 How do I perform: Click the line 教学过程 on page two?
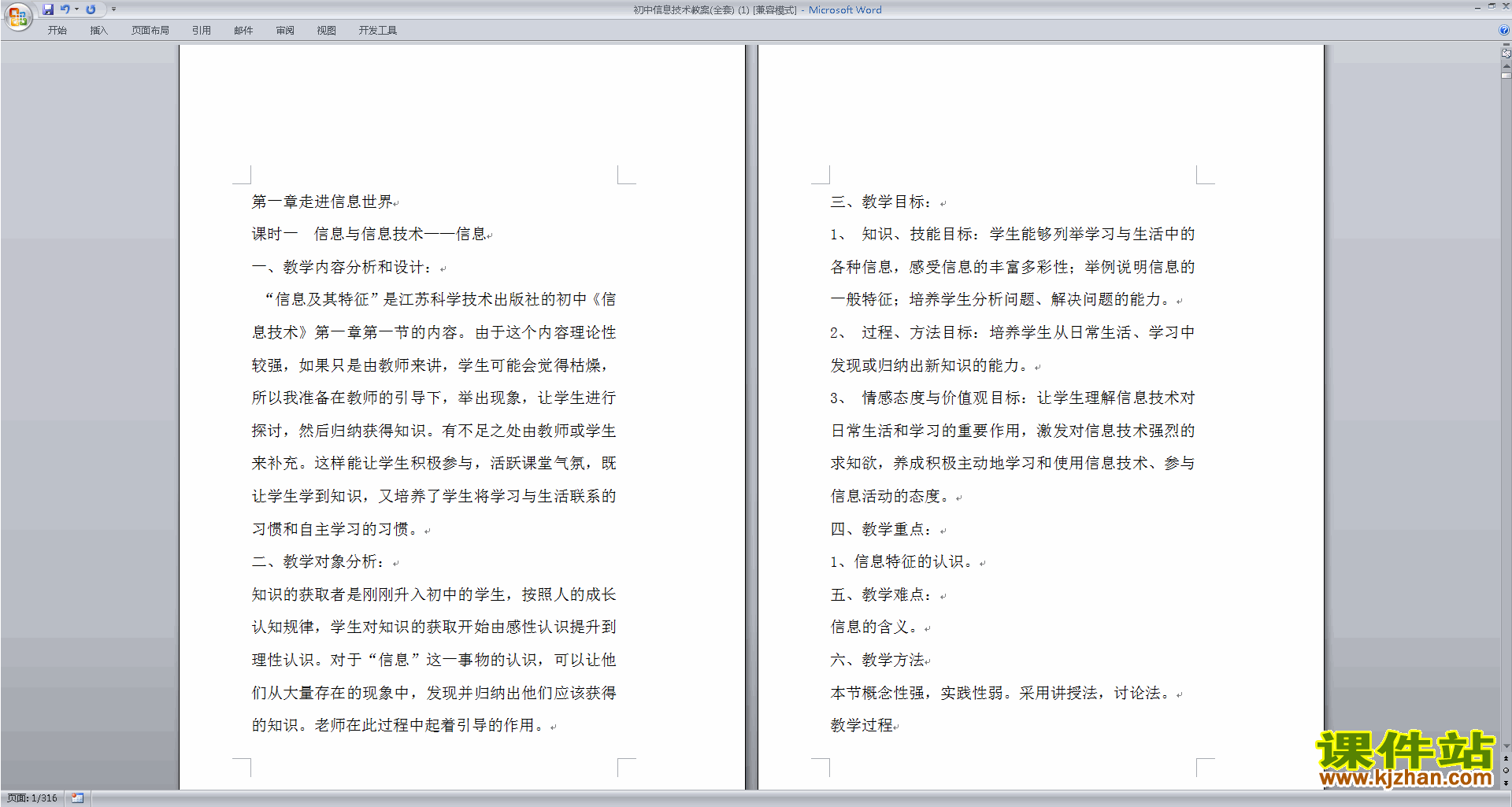862,725
